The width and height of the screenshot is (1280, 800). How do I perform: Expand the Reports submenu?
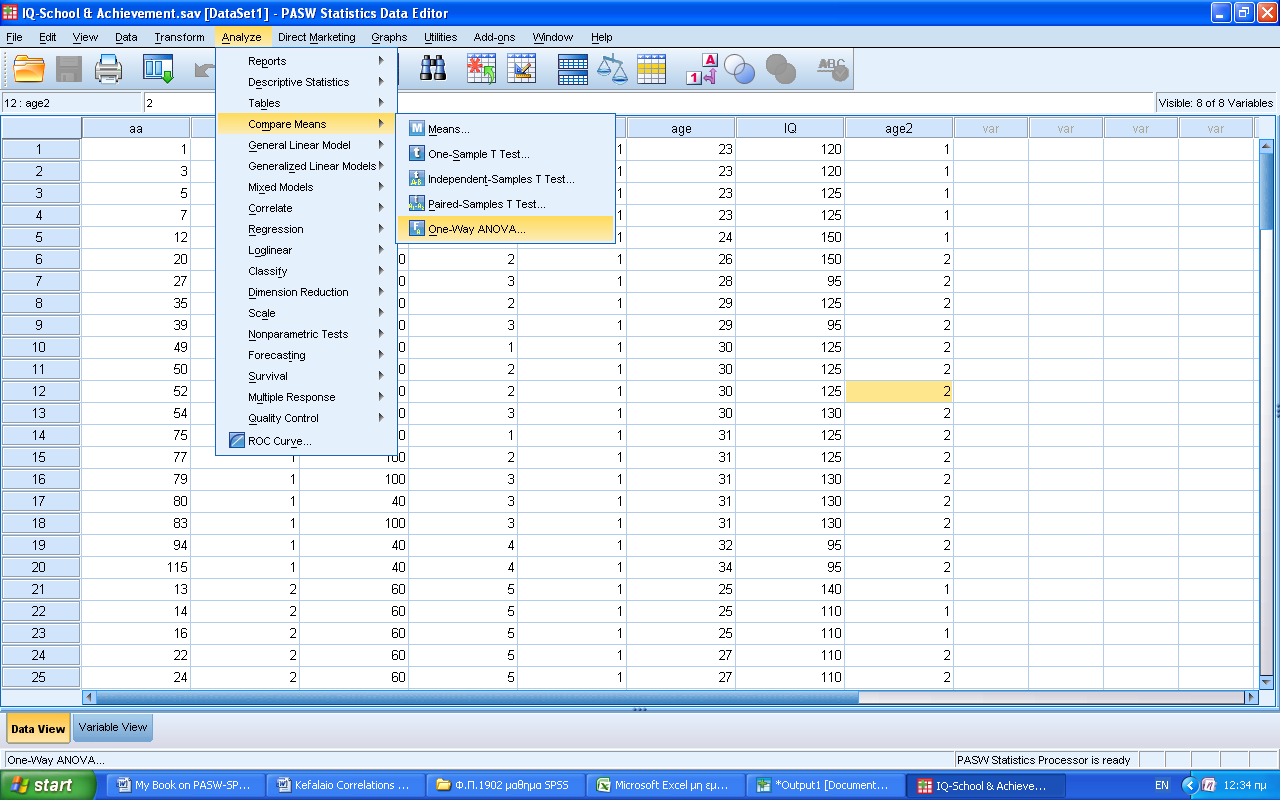pyautogui.click(x=307, y=61)
